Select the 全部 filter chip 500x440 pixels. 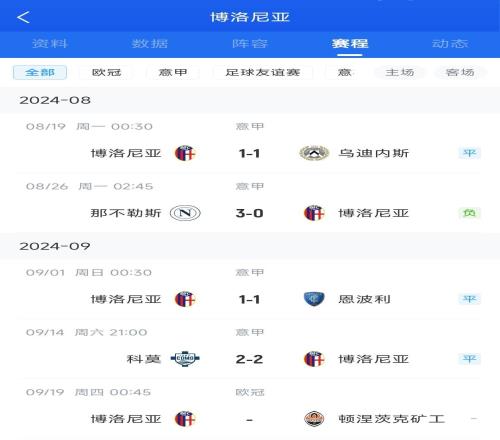[40, 72]
